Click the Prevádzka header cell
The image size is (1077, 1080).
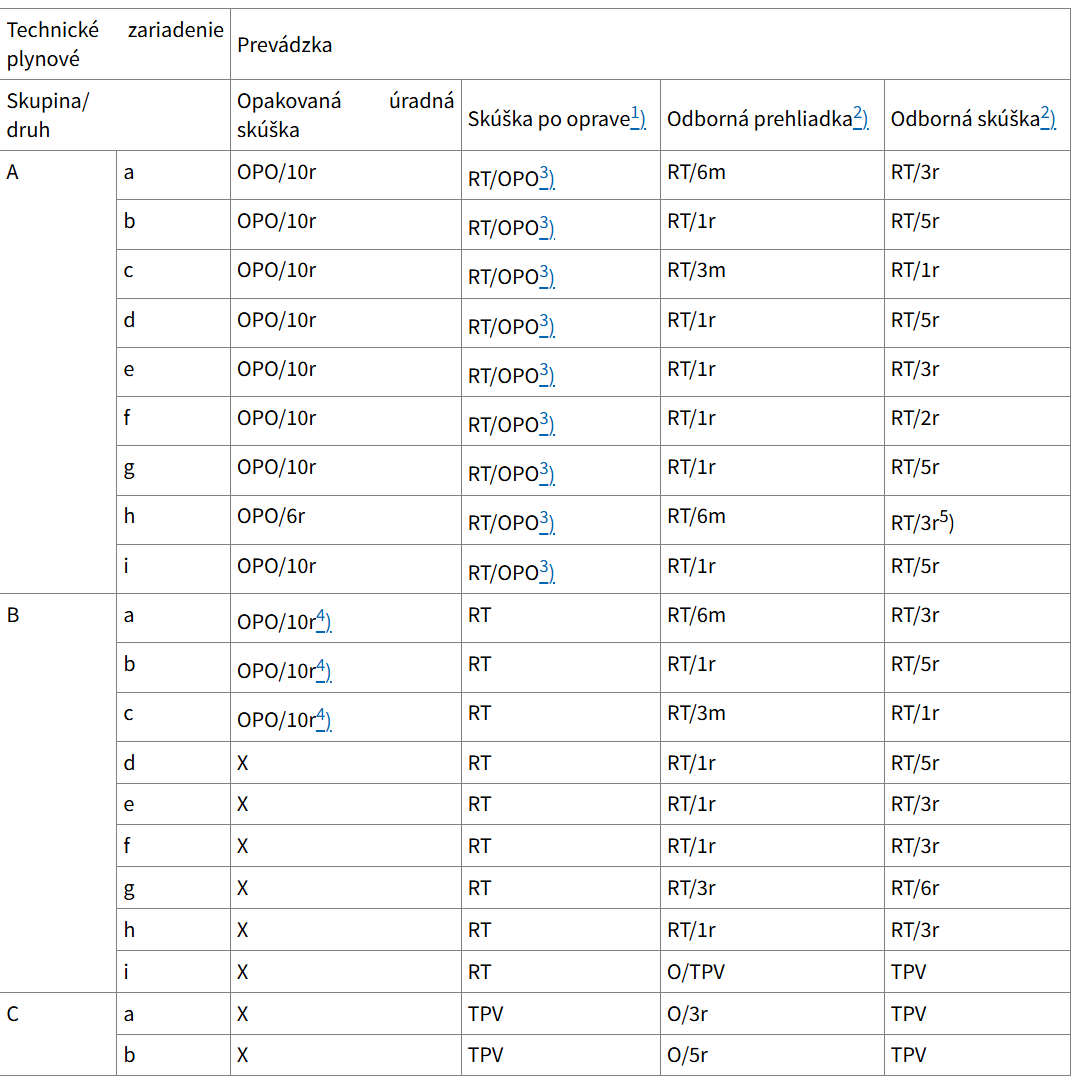coord(285,45)
